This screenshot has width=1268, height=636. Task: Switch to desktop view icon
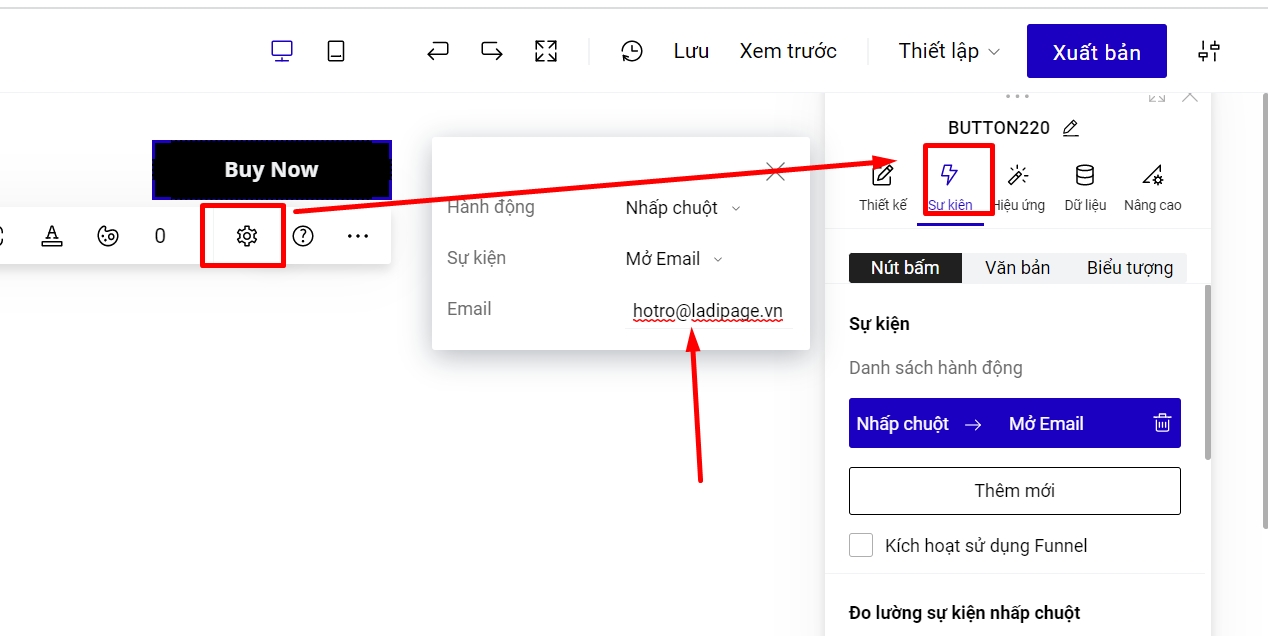click(x=282, y=51)
